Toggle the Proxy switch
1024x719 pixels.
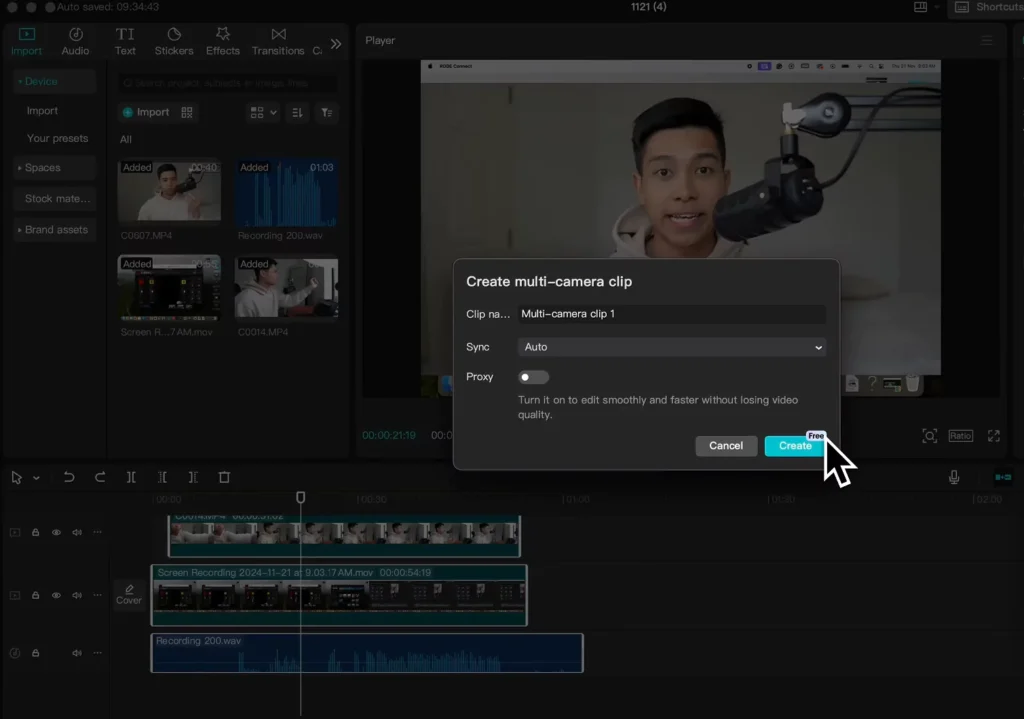533,377
